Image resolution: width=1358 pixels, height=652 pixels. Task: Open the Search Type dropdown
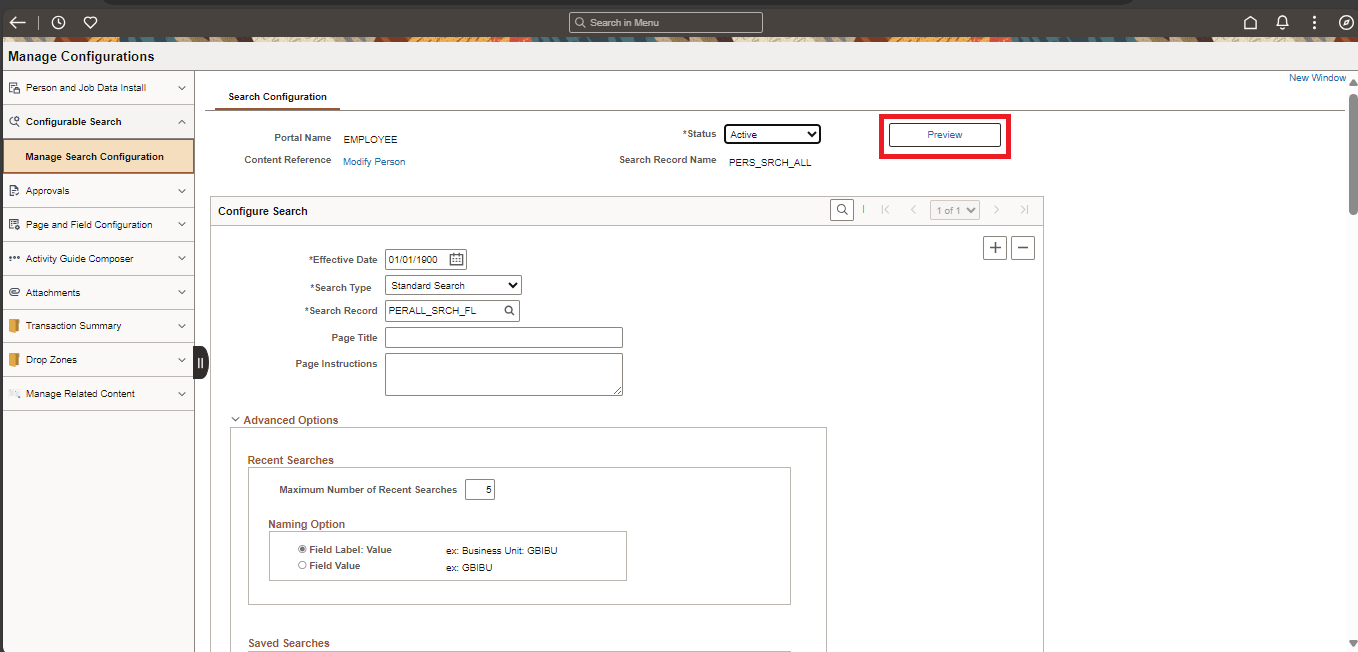[x=453, y=284]
